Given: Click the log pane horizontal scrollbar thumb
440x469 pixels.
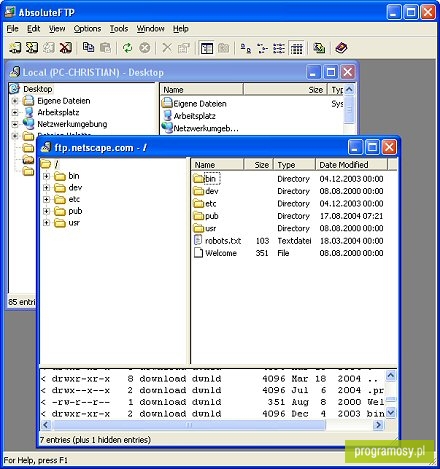Looking at the screenshot, I should pyautogui.click(x=189, y=425).
